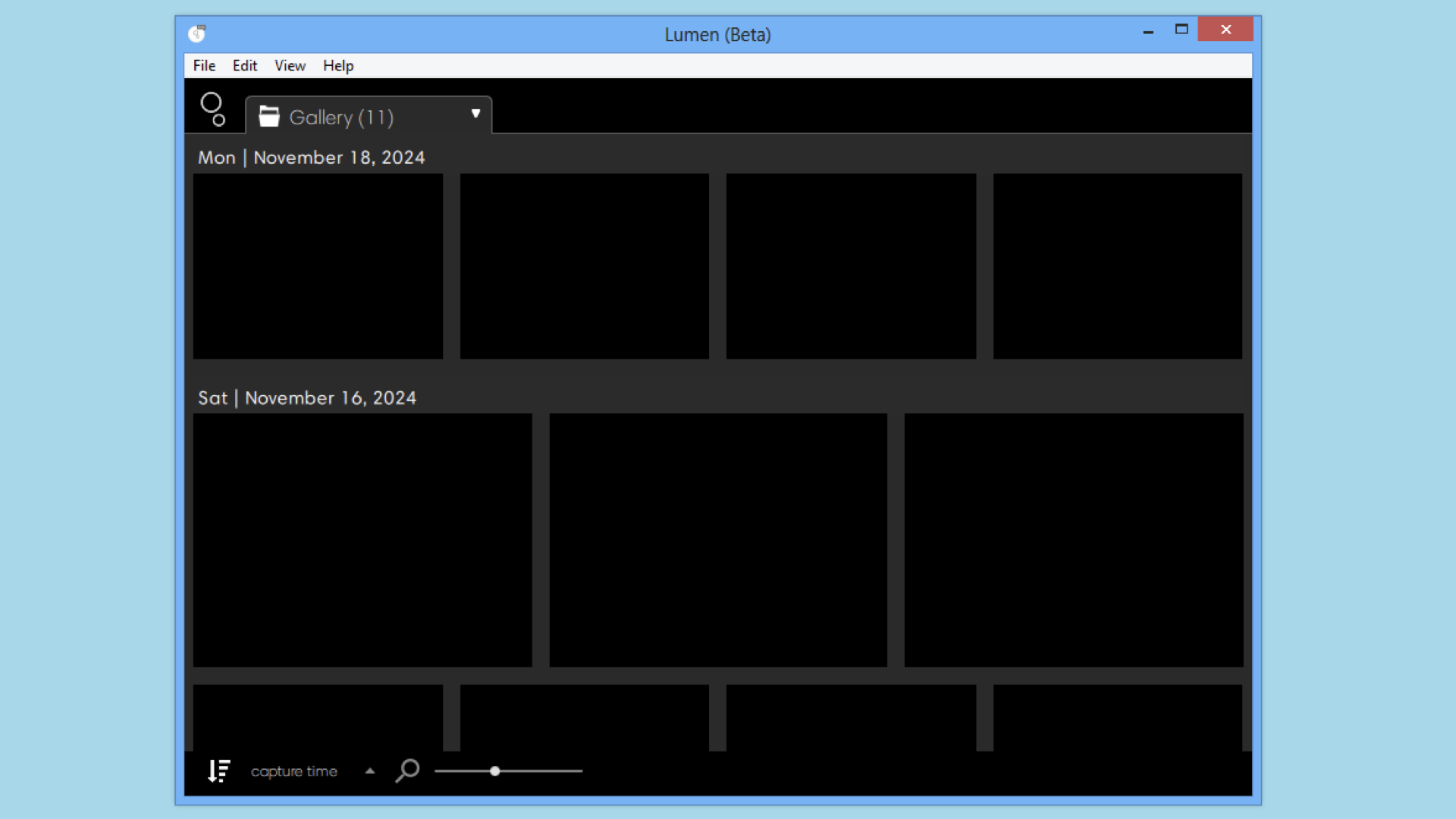
Task: Close the Lumen (Beta) window
Action: 1225,30
